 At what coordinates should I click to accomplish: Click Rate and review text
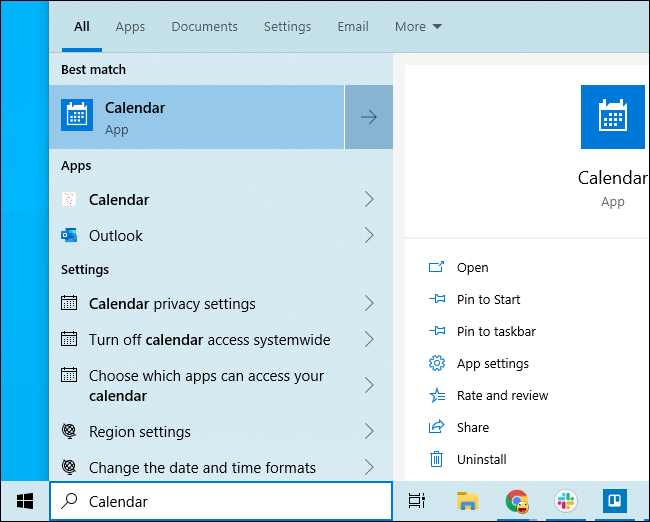(x=502, y=396)
